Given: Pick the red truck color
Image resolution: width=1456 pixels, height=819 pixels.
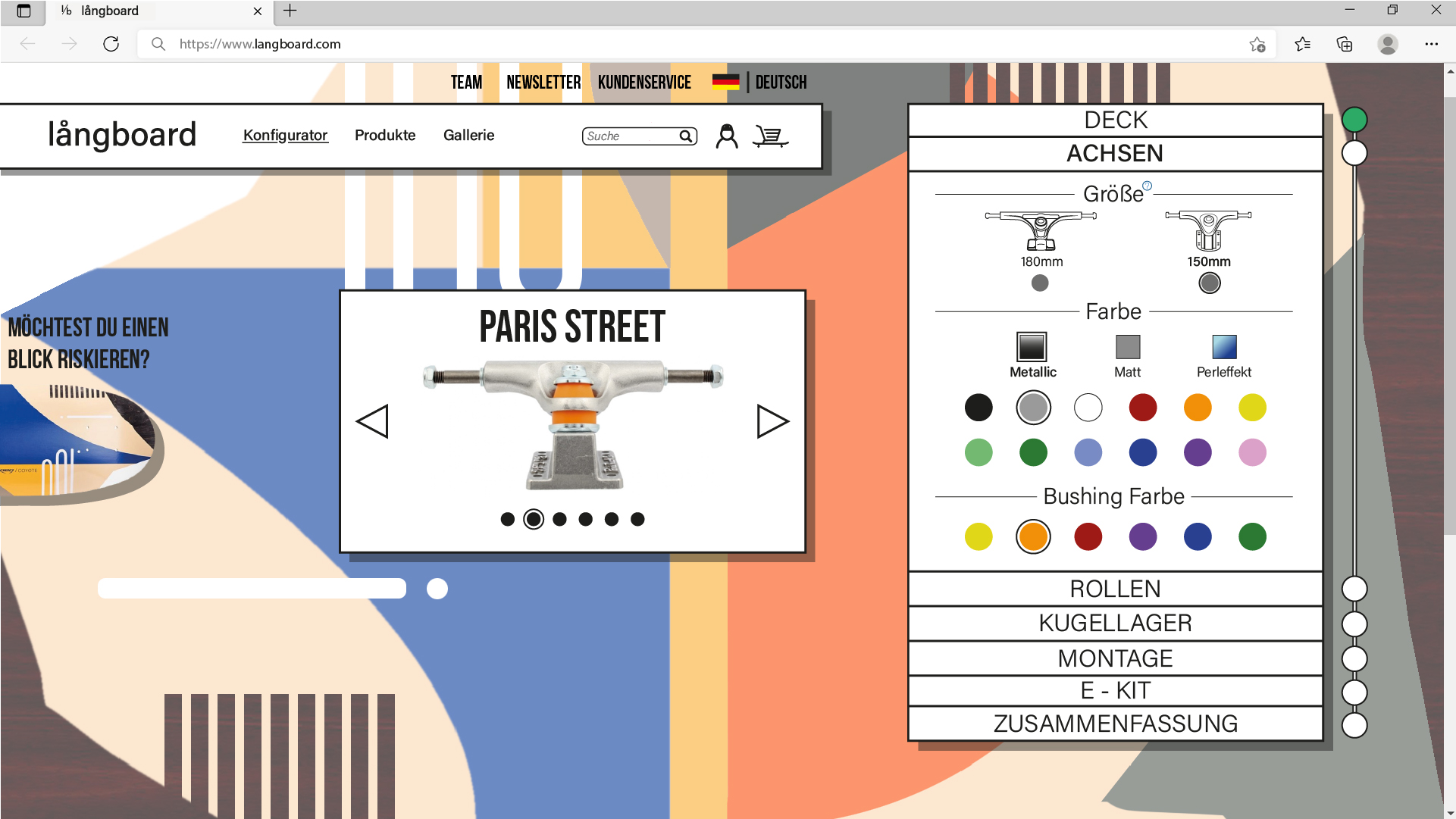Looking at the screenshot, I should pyautogui.click(x=1143, y=408).
